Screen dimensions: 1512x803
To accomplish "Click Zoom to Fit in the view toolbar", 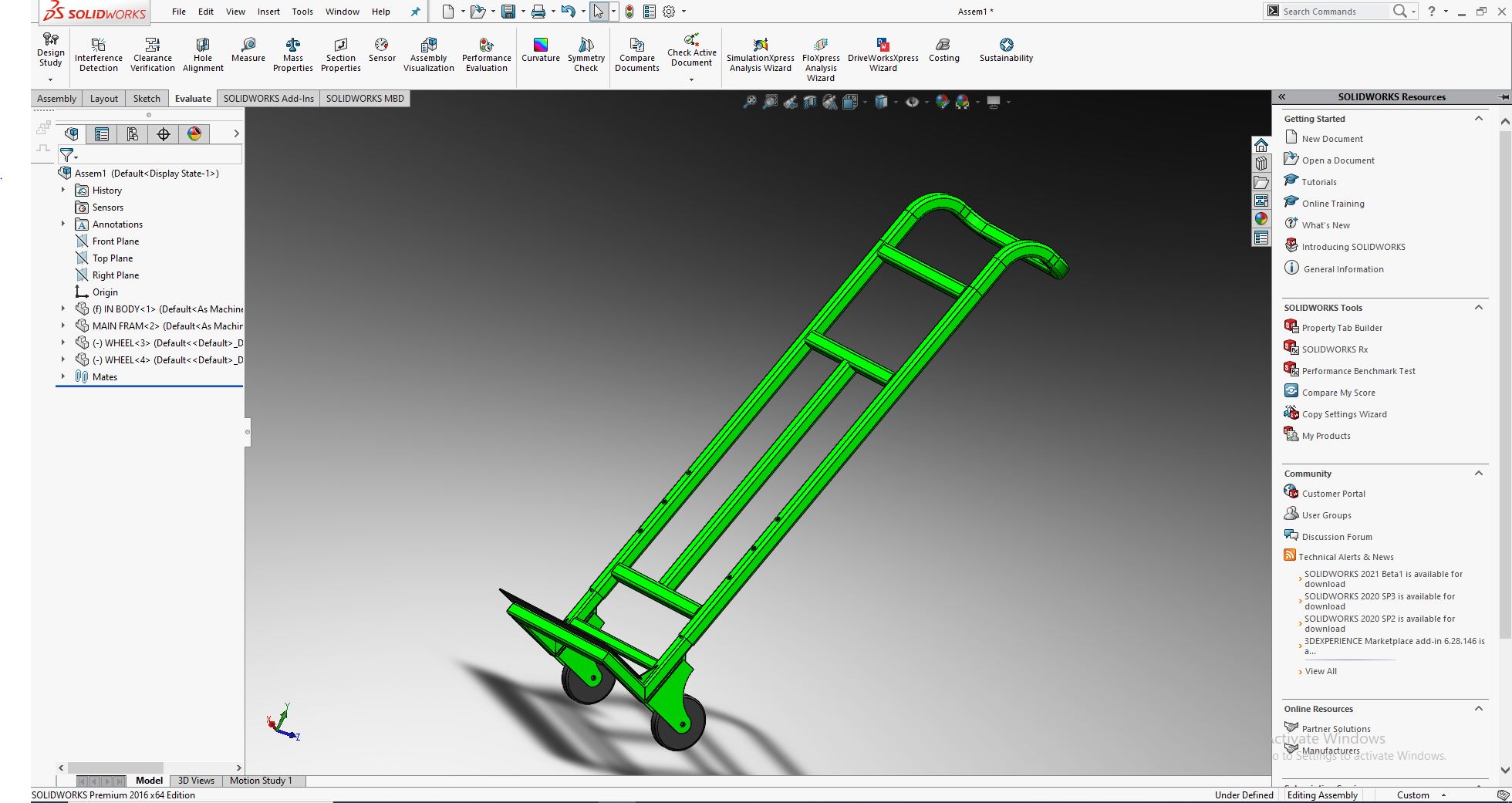I will (750, 102).
